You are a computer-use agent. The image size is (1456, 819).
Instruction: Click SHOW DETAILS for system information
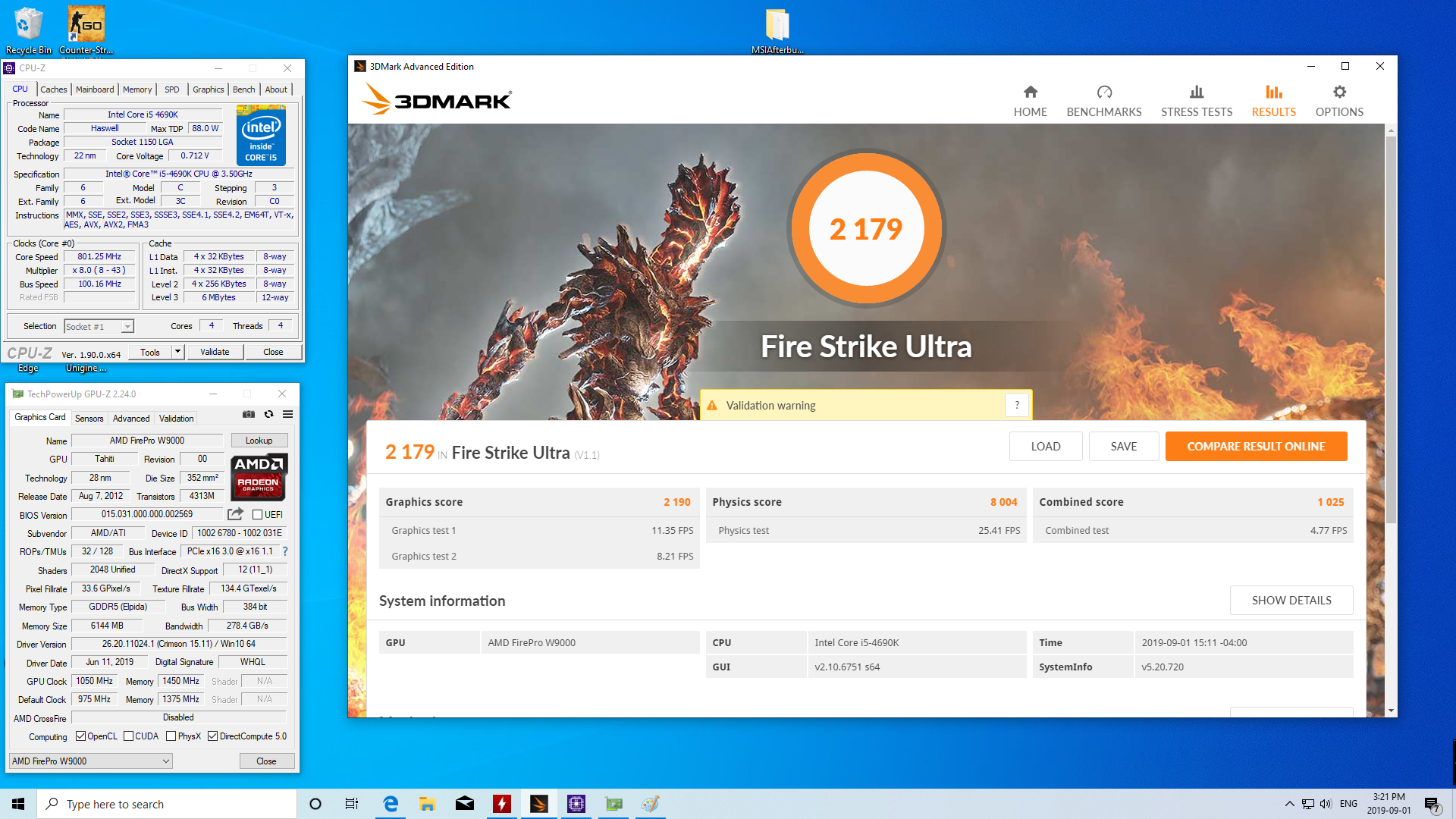point(1291,600)
